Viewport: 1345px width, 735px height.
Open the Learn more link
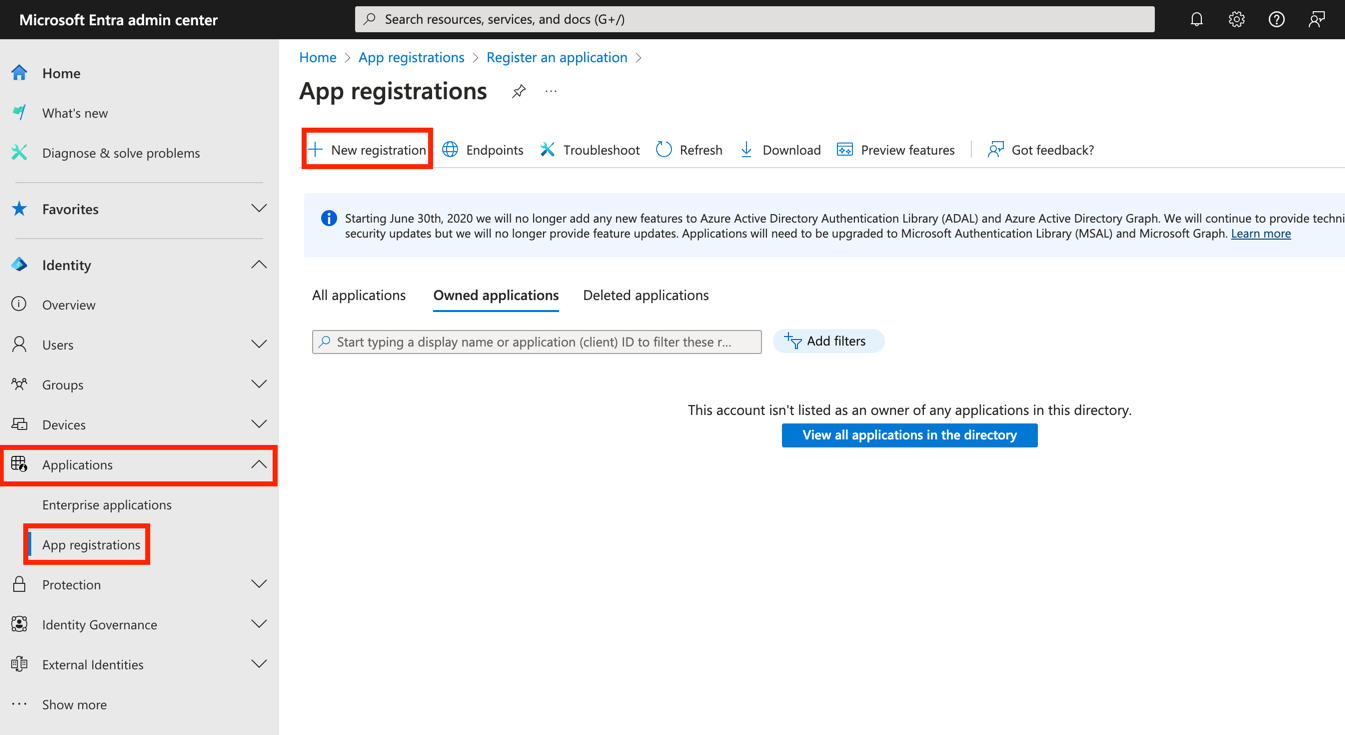coord(1260,234)
